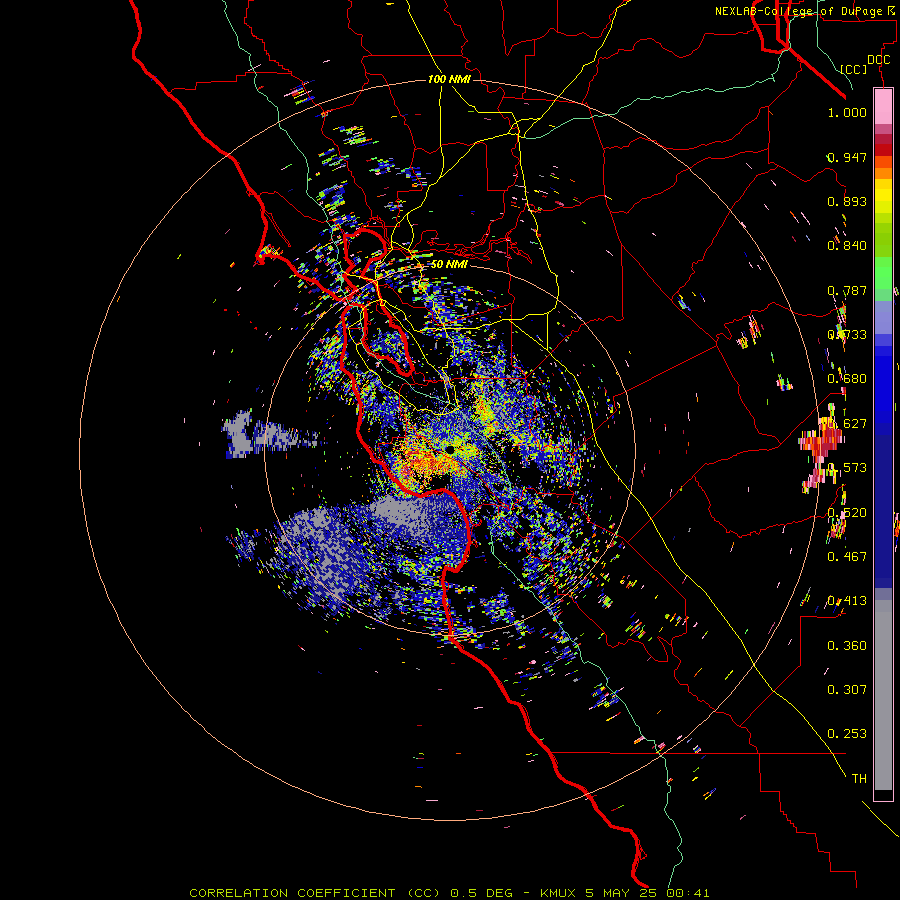Click the 0.787 legend value

click(x=847, y=290)
